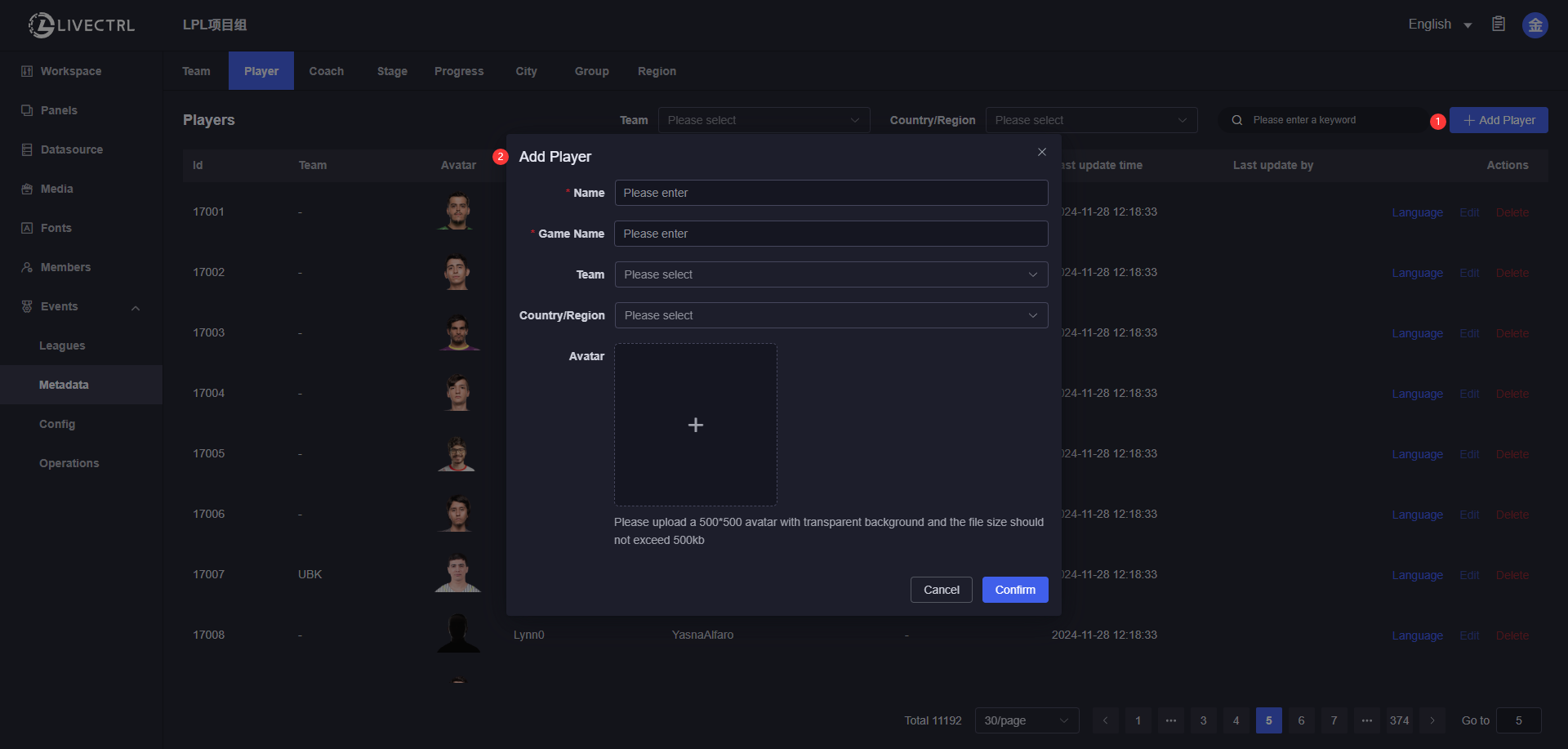Close the Add Player dialog
Viewport: 1568px width, 749px height.
pyautogui.click(x=1041, y=152)
